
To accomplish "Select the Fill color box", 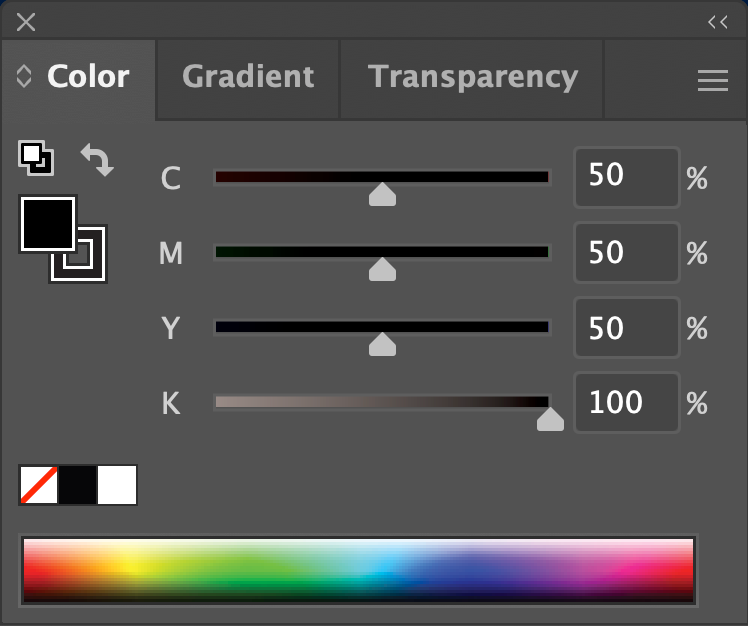I will [47, 224].
